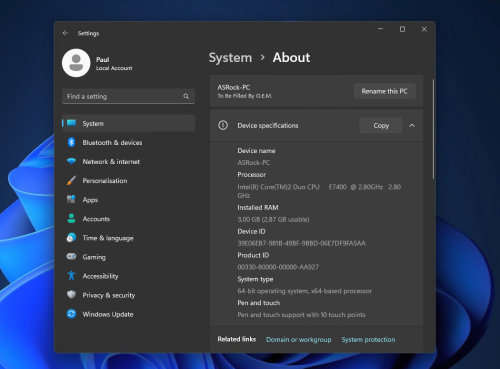This screenshot has height=369, width=500.
Task: Open Domain or workgroup link
Action: (298, 340)
